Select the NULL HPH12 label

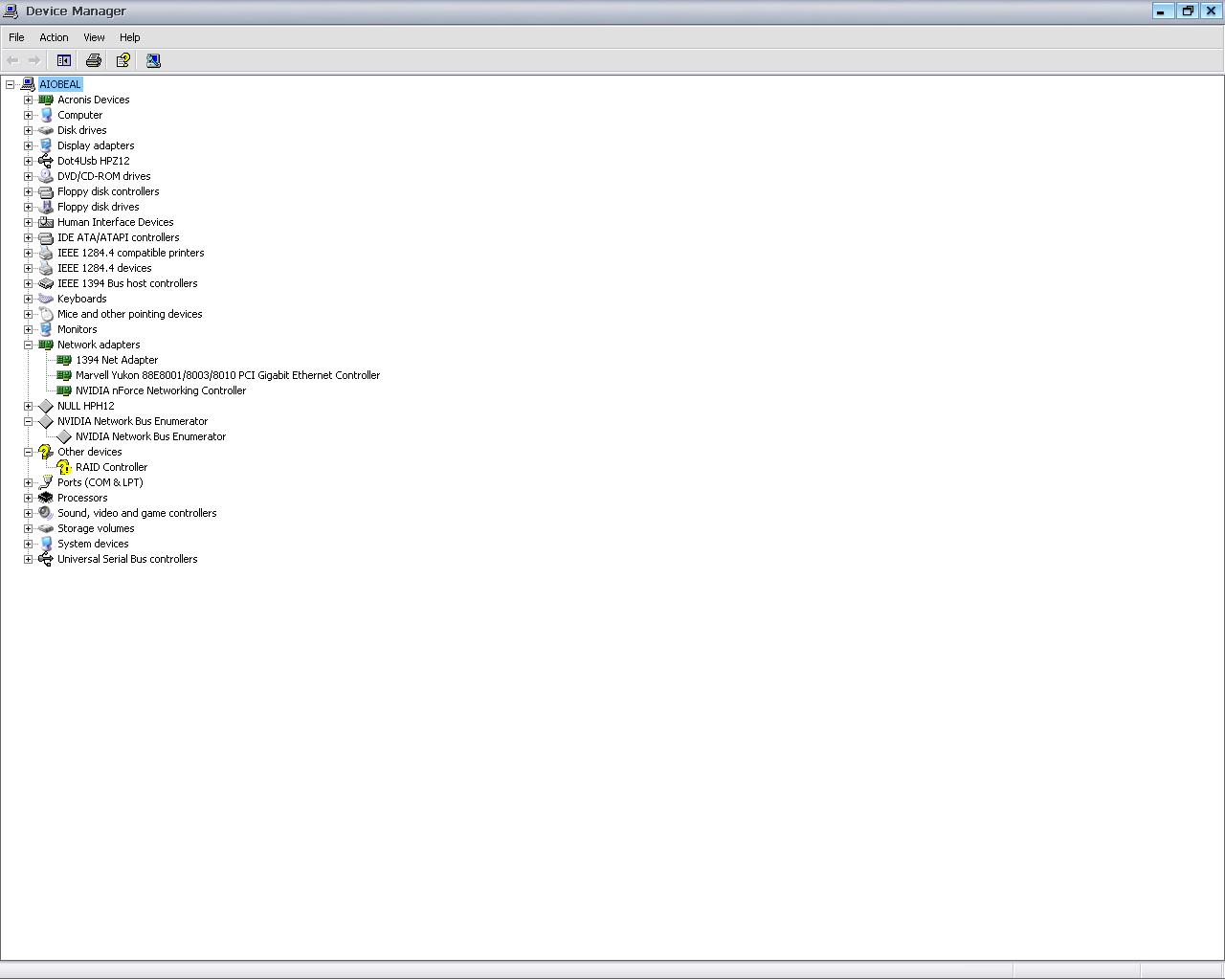tap(86, 406)
